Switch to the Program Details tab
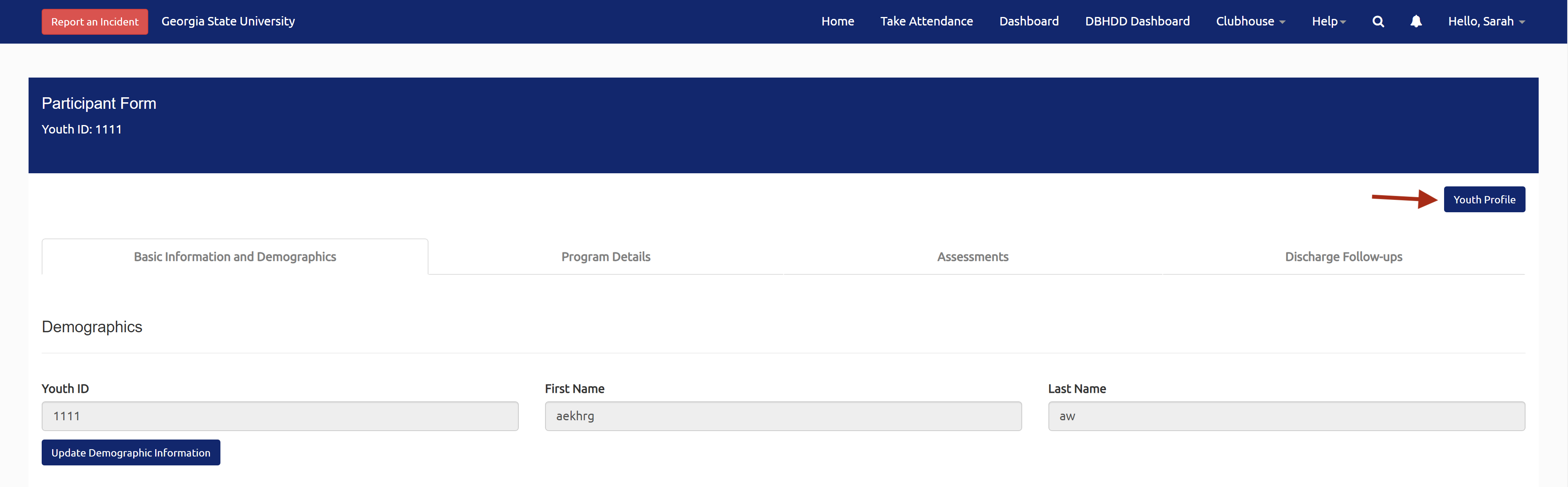The height and width of the screenshot is (487, 1568). point(606,257)
